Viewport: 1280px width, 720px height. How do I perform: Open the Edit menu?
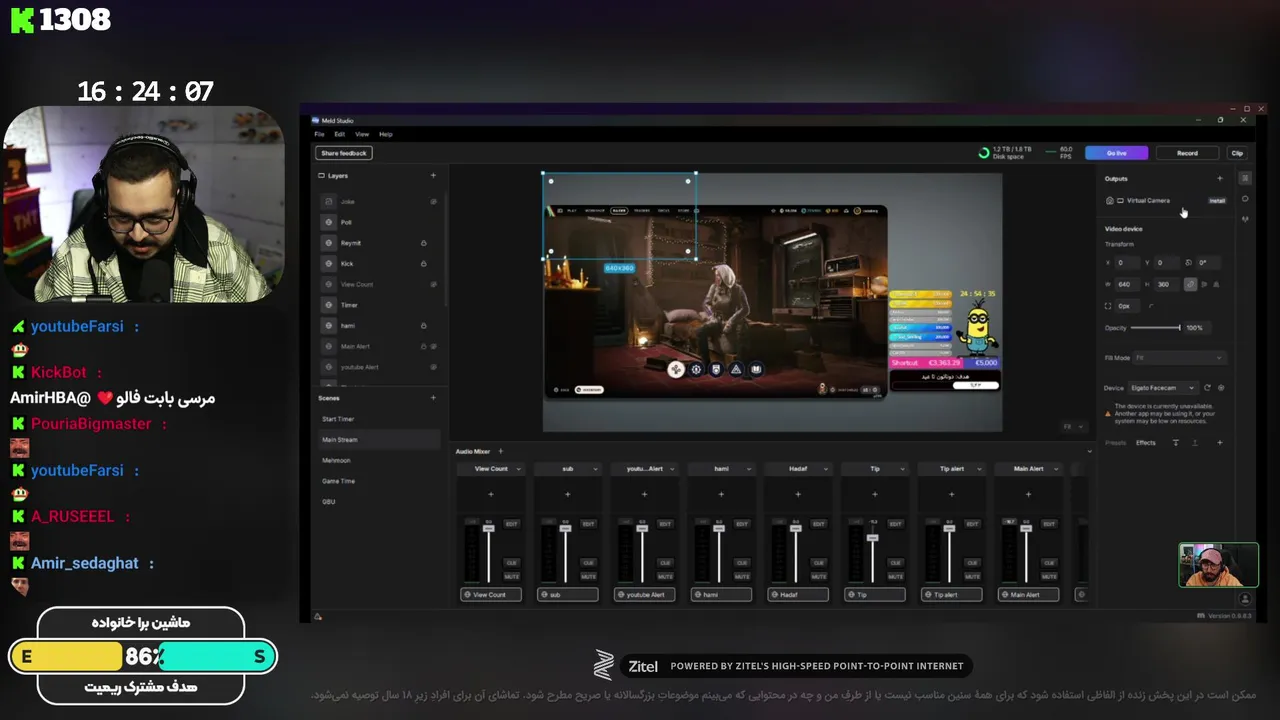tap(340, 134)
